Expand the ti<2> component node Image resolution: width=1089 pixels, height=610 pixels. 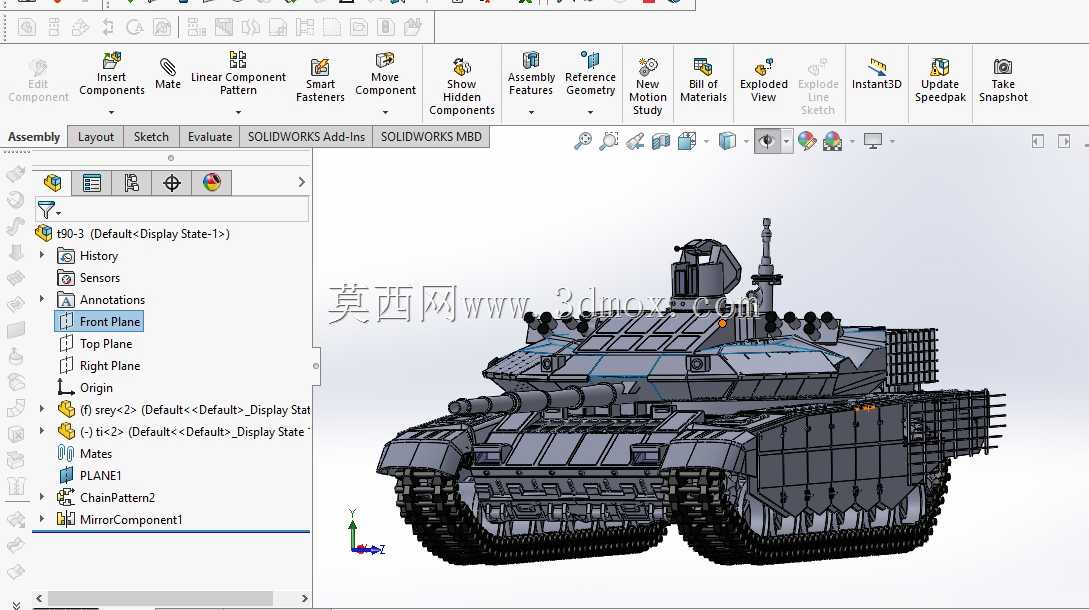[x=42, y=431]
